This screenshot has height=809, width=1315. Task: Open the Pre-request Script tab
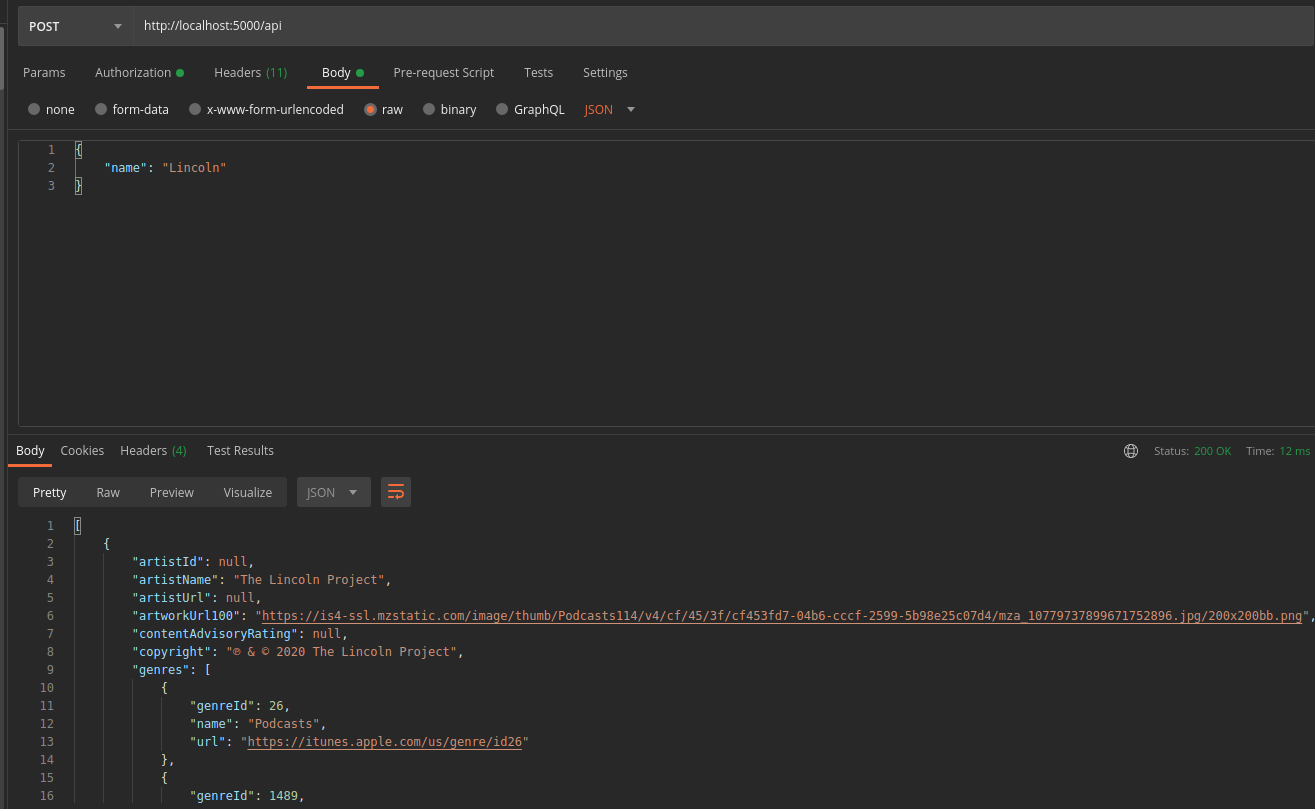[444, 72]
